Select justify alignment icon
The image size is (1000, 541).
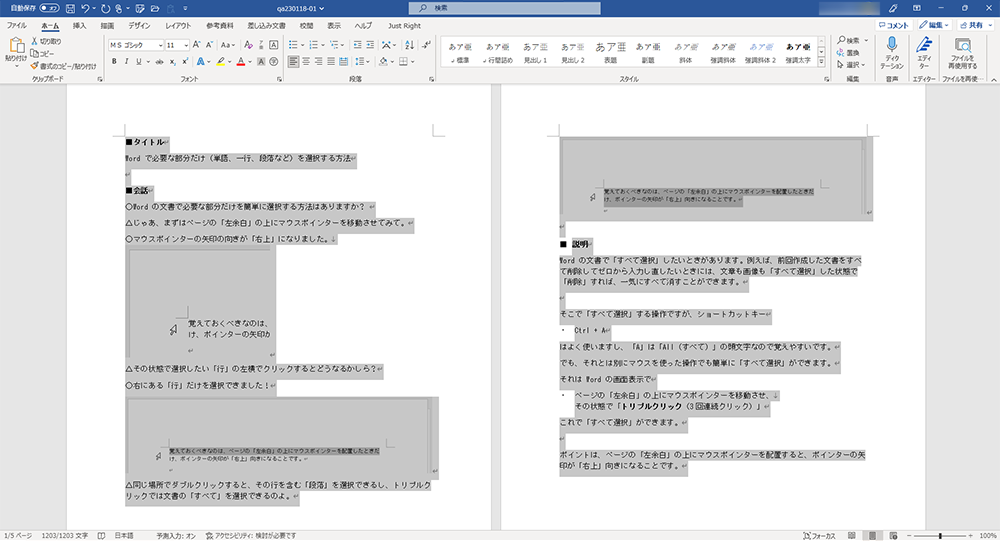[331, 61]
